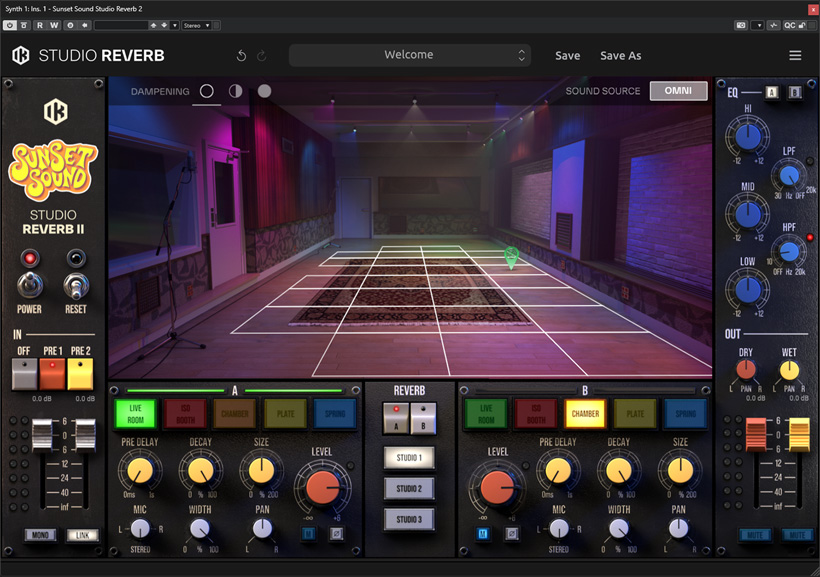Open the hamburger menu
This screenshot has width=820, height=577.
coord(795,55)
